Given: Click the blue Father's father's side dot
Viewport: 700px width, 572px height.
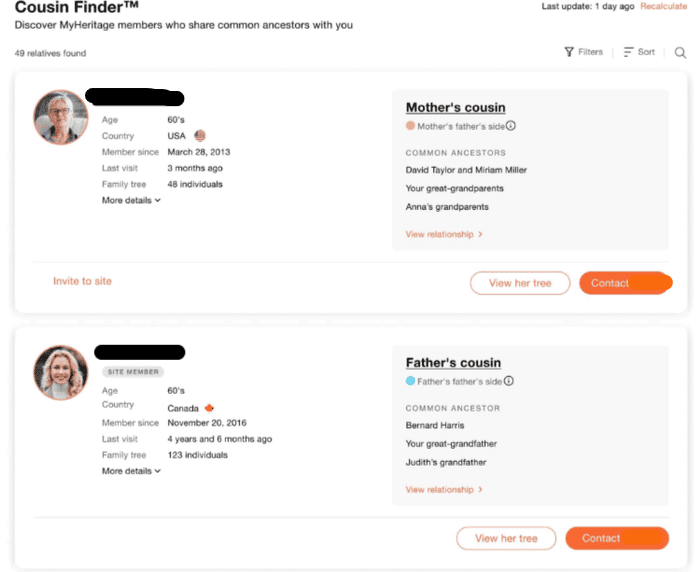Looking at the screenshot, I should tap(410, 381).
